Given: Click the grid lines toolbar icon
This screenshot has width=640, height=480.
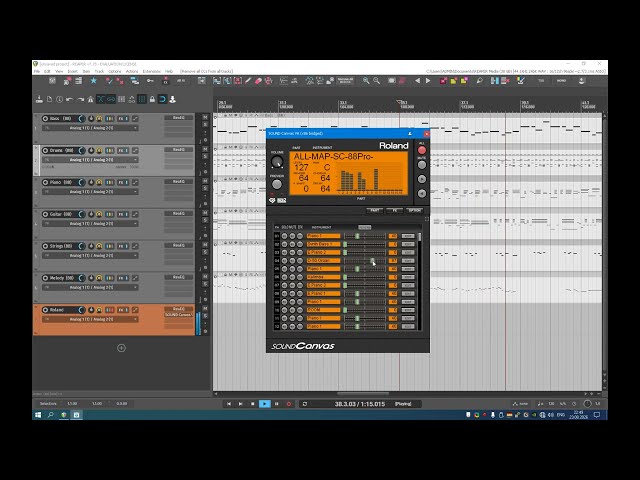Looking at the screenshot, I should (142, 99).
